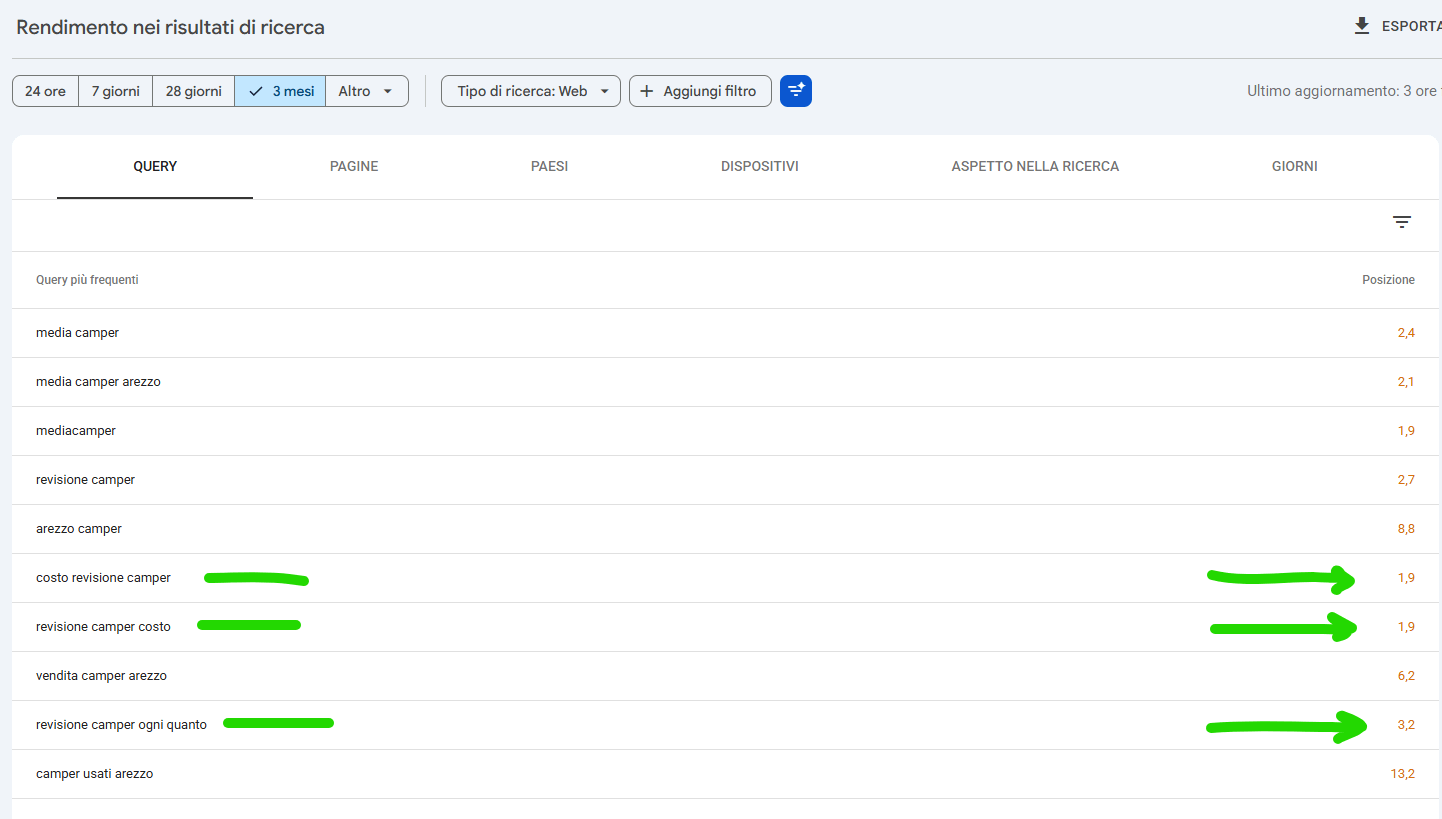Select the 'costo revisione camper' query
Screen dimensions: 1442x819
click(x=103, y=578)
